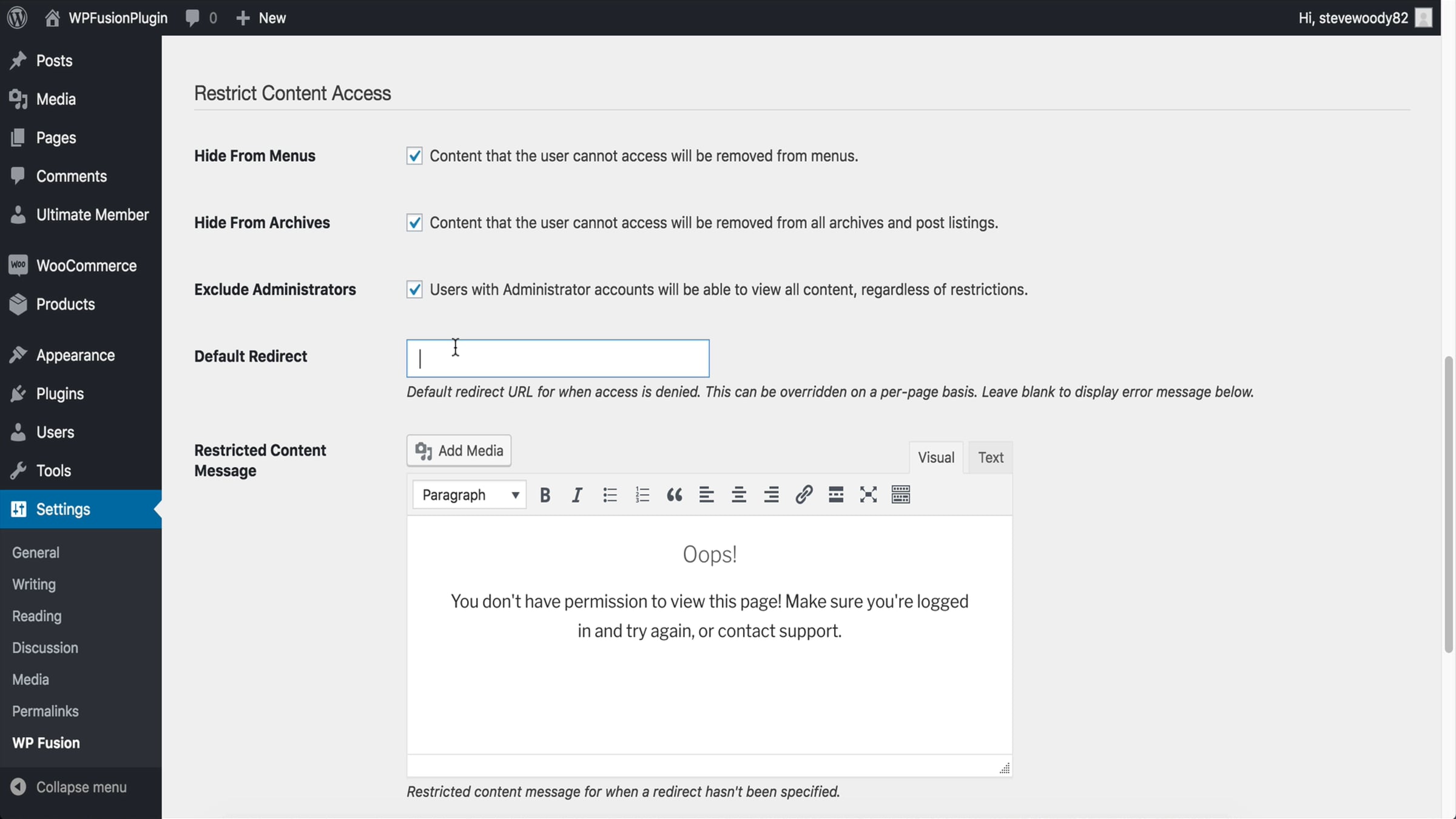Open WooCommerce from the sidebar menu
Image resolution: width=1456 pixels, height=819 pixels.
click(x=86, y=266)
